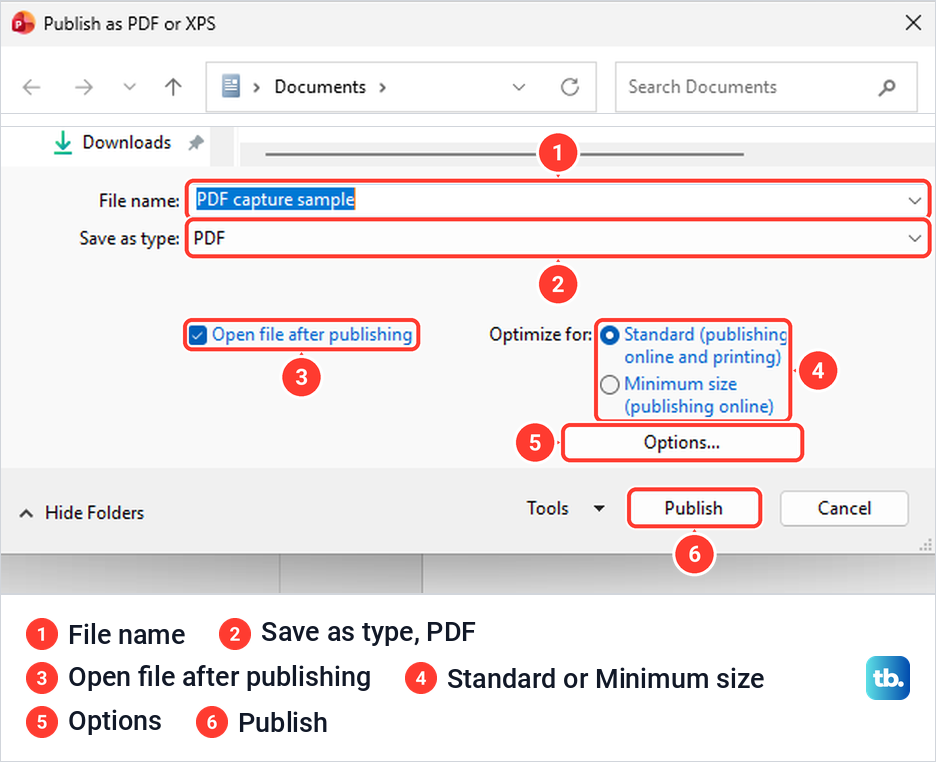Open the address bar history dropdown

tap(519, 87)
